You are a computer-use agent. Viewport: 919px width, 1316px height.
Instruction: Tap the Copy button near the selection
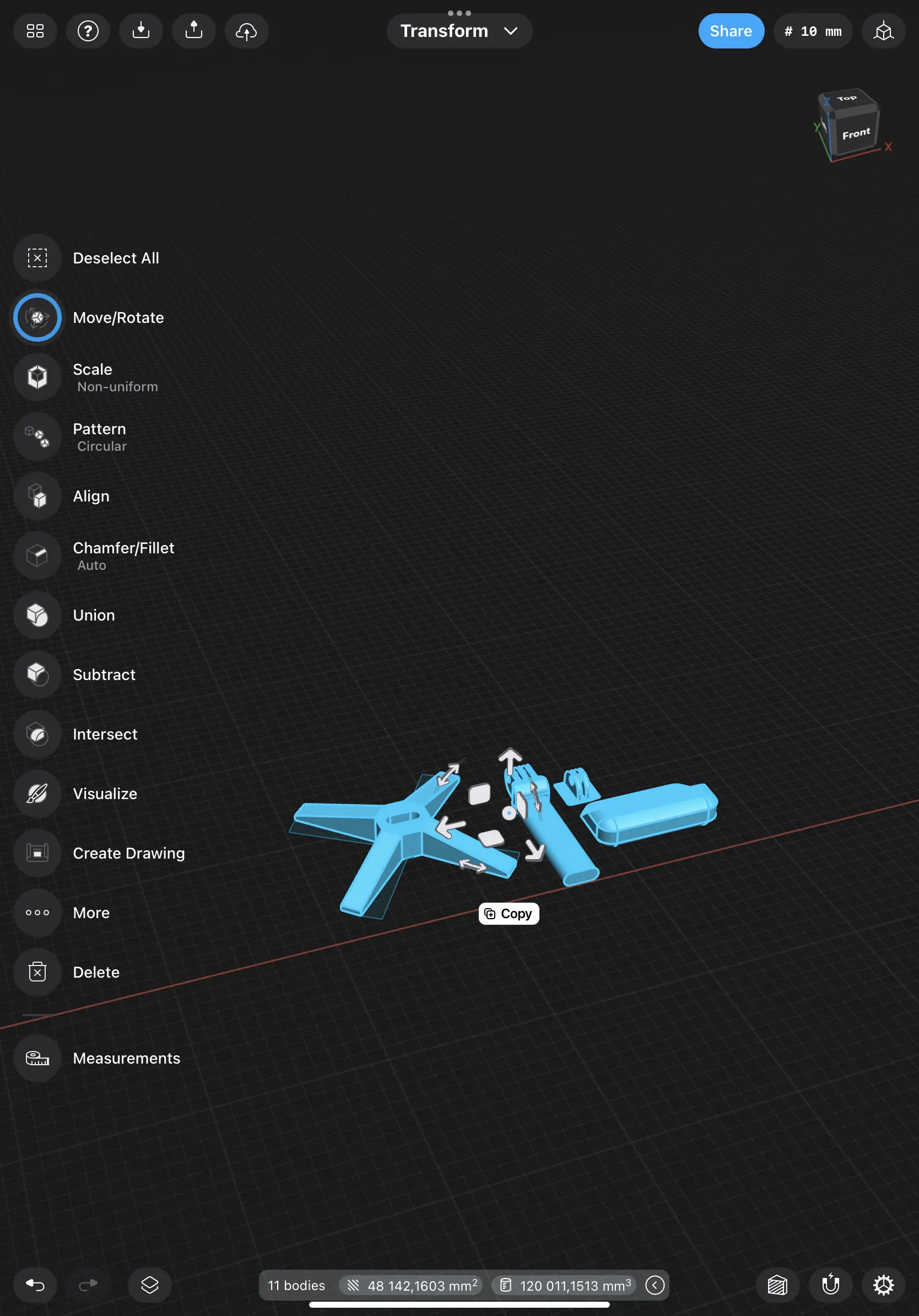[508, 913]
